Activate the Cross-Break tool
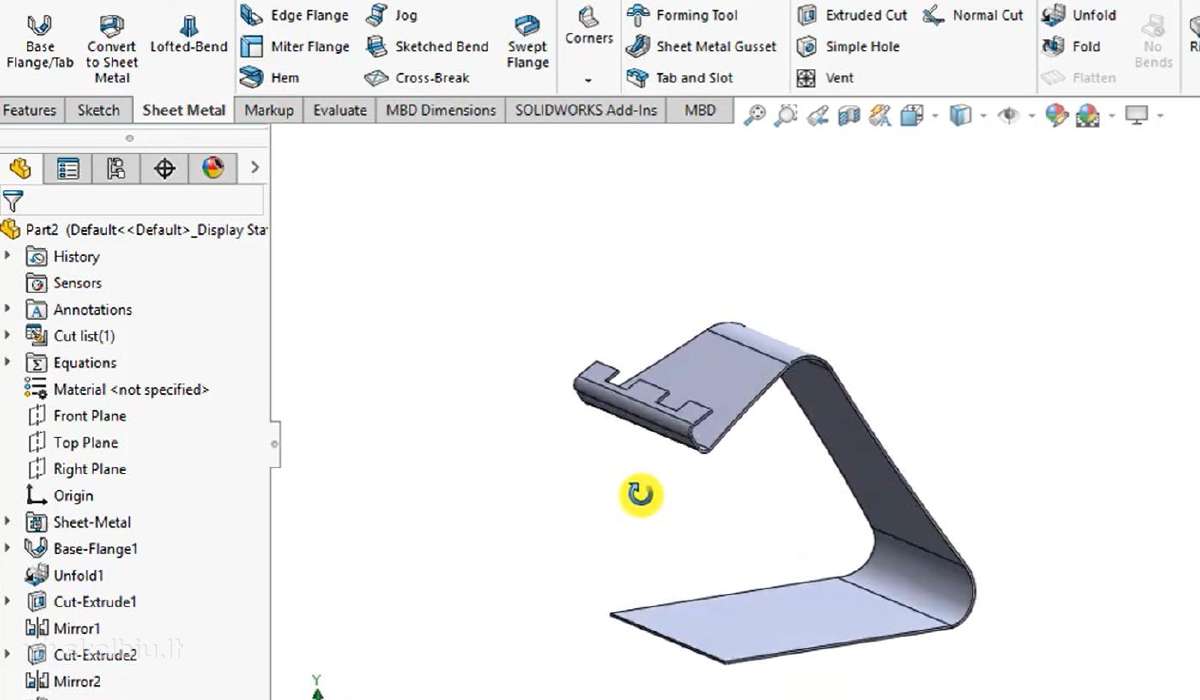The height and width of the screenshot is (700, 1200). click(416, 77)
